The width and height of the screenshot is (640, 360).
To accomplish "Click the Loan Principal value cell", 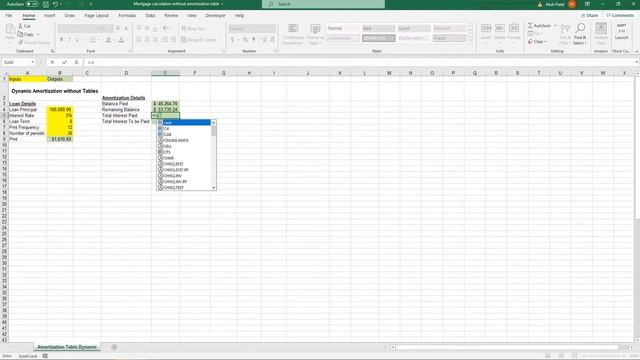I will point(60,110).
